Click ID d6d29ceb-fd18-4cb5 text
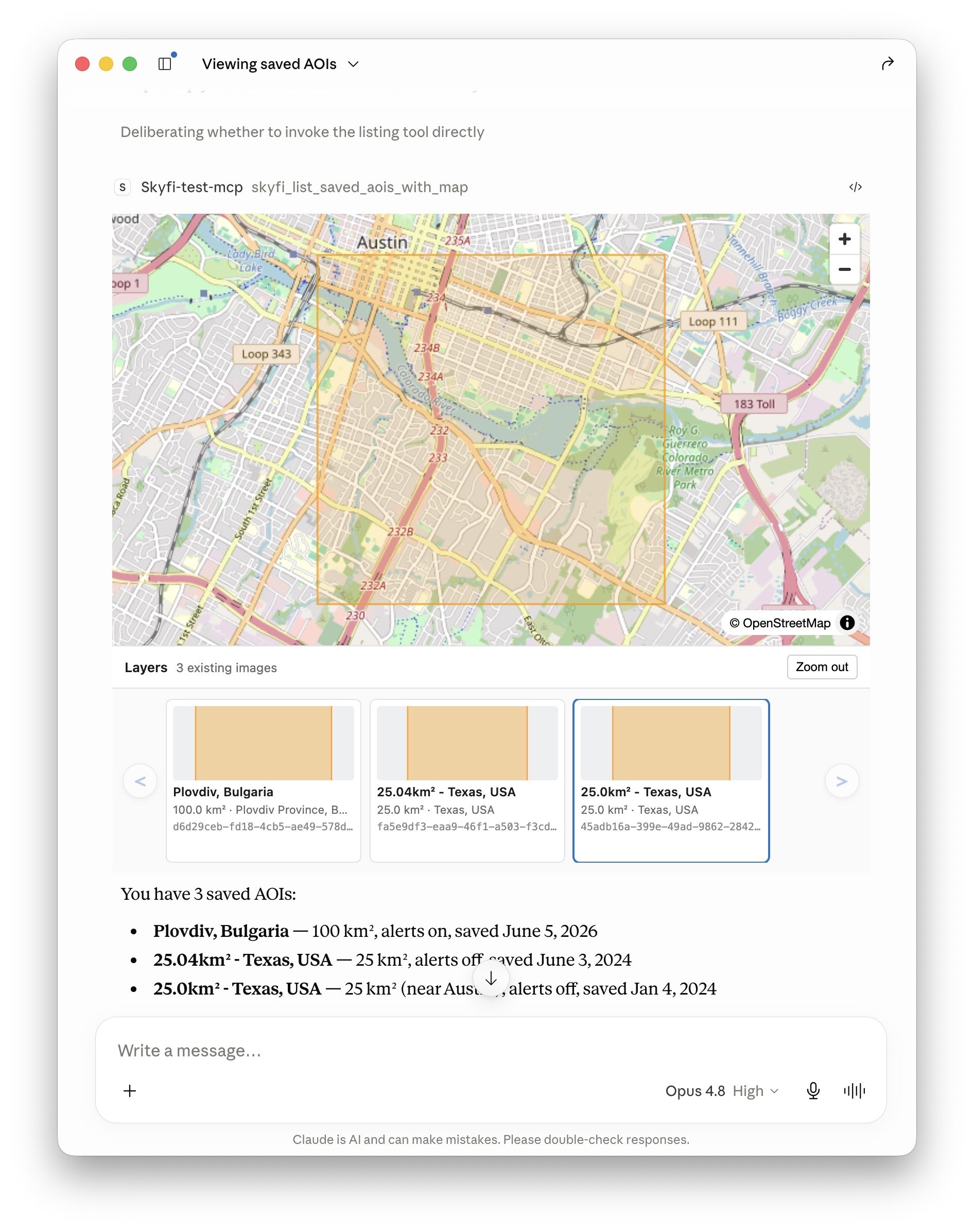Image resolution: width=974 pixels, height=1232 pixels. coord(263,827)
